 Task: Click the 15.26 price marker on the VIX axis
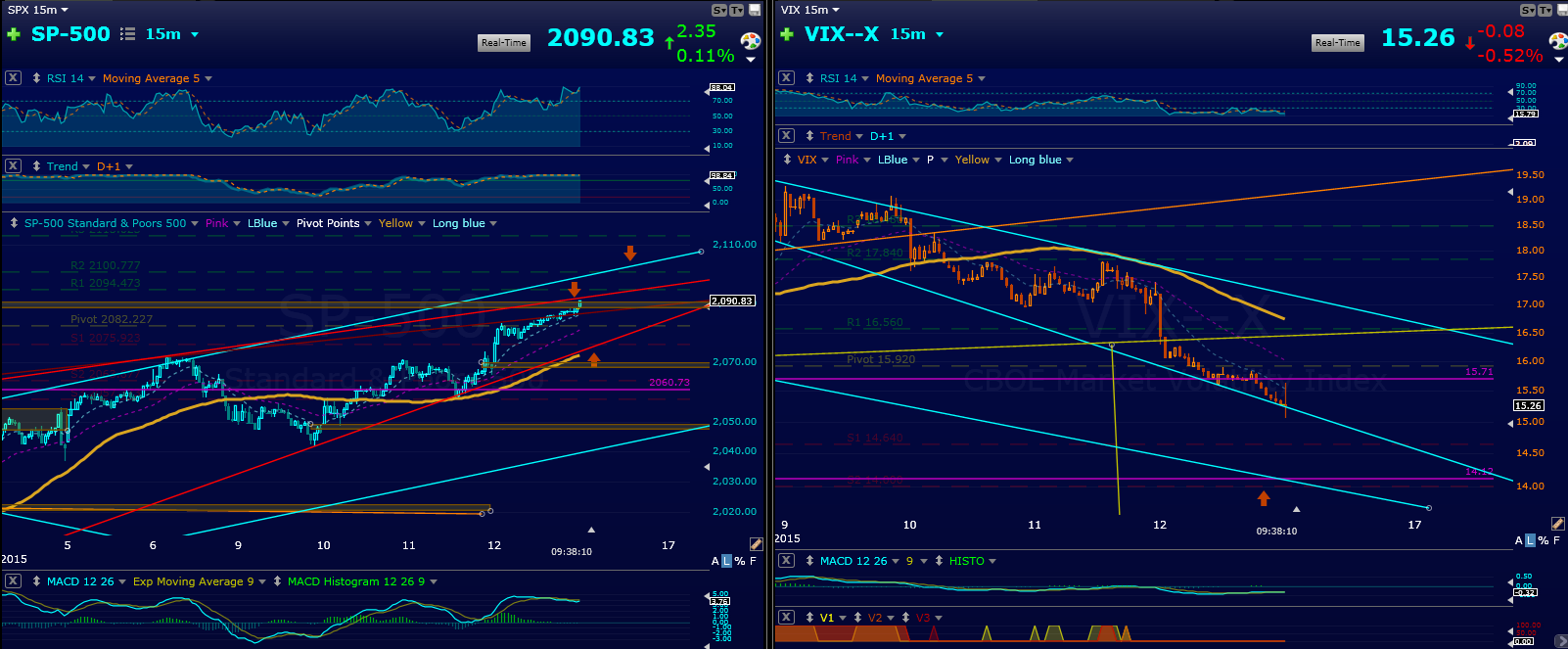(x=1529, y=405)
